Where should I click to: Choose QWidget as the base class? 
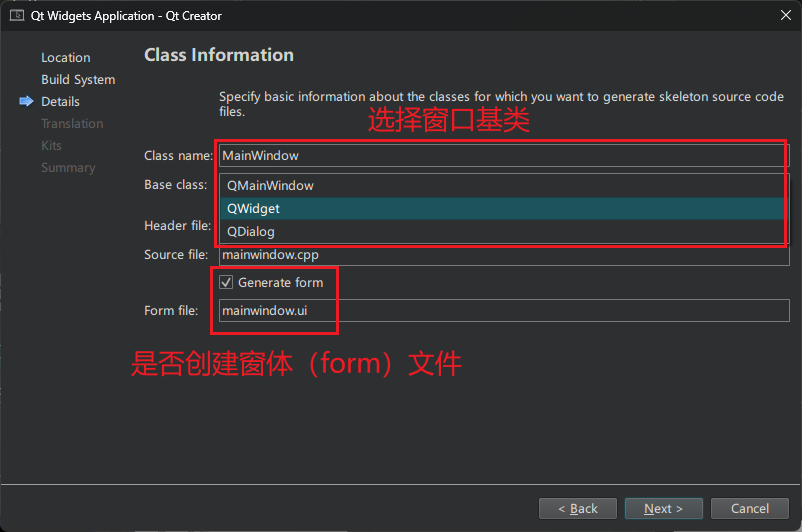pyautogui.click(x=253, y=208)
